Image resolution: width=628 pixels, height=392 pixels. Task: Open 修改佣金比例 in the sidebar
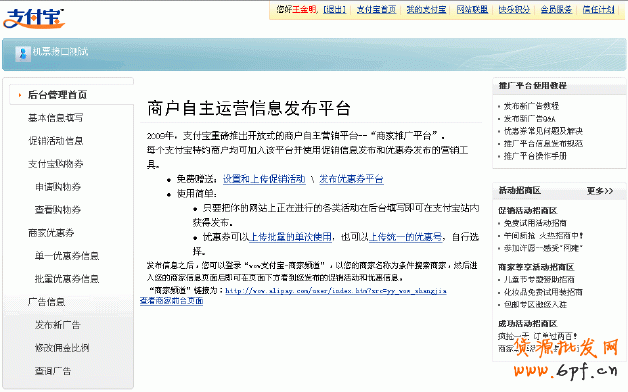[x=62, y=348]
